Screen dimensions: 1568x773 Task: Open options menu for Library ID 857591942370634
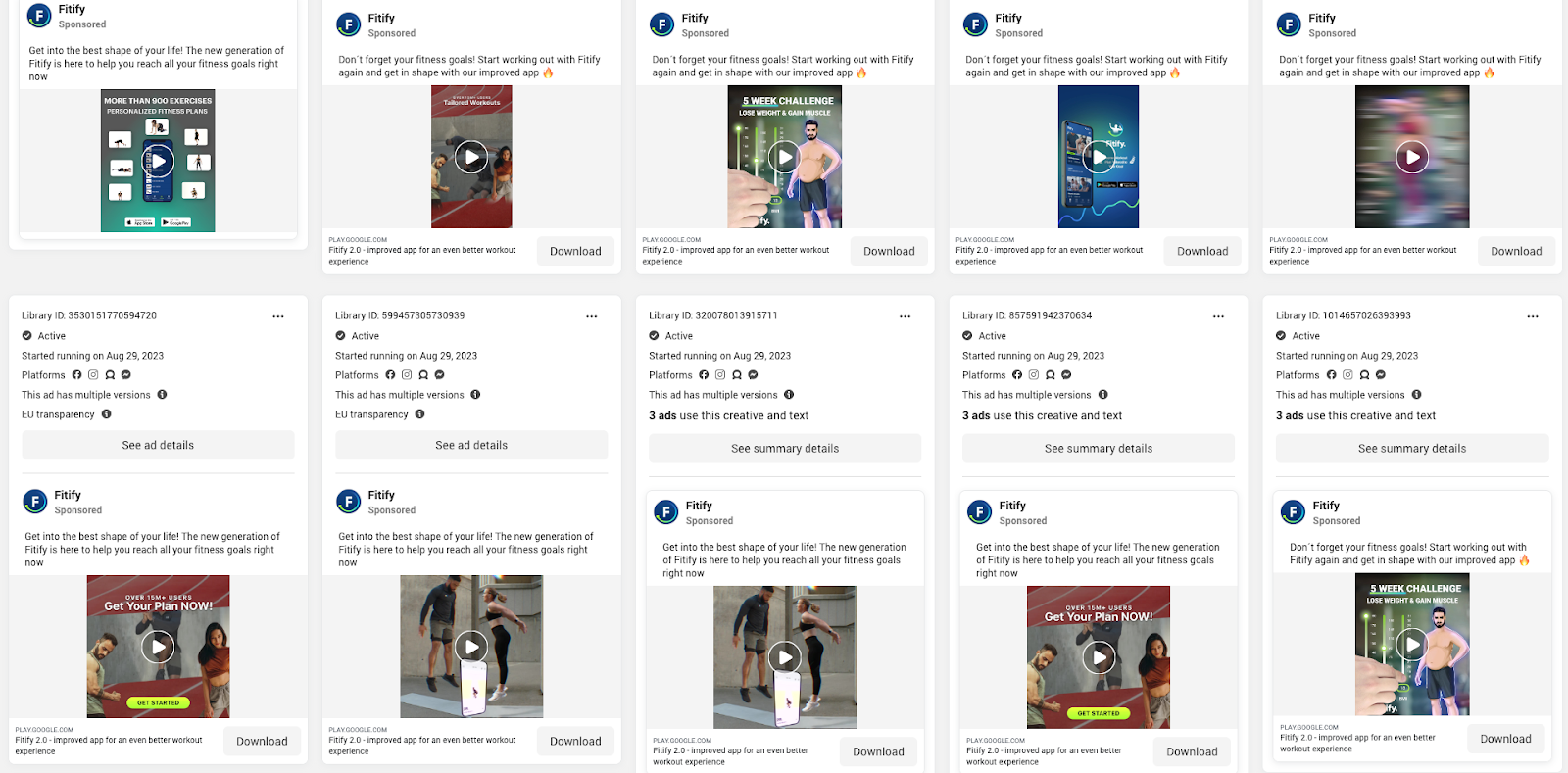coord(1219,316)
